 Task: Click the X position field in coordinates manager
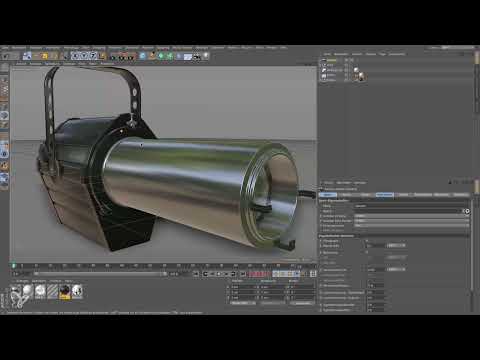tap(243, 286)
